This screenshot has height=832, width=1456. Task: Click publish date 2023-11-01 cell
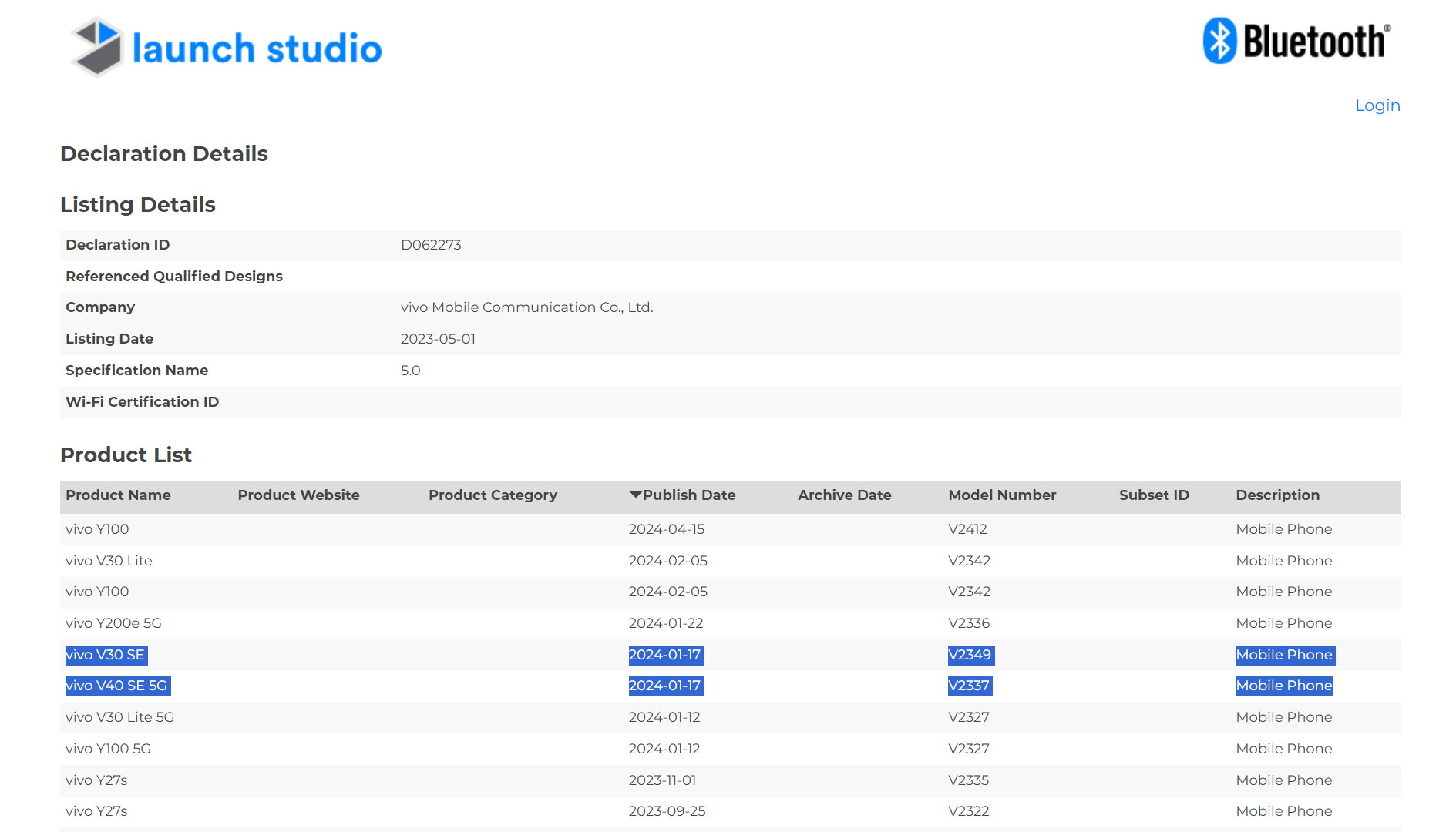click(x=662, y=780)
